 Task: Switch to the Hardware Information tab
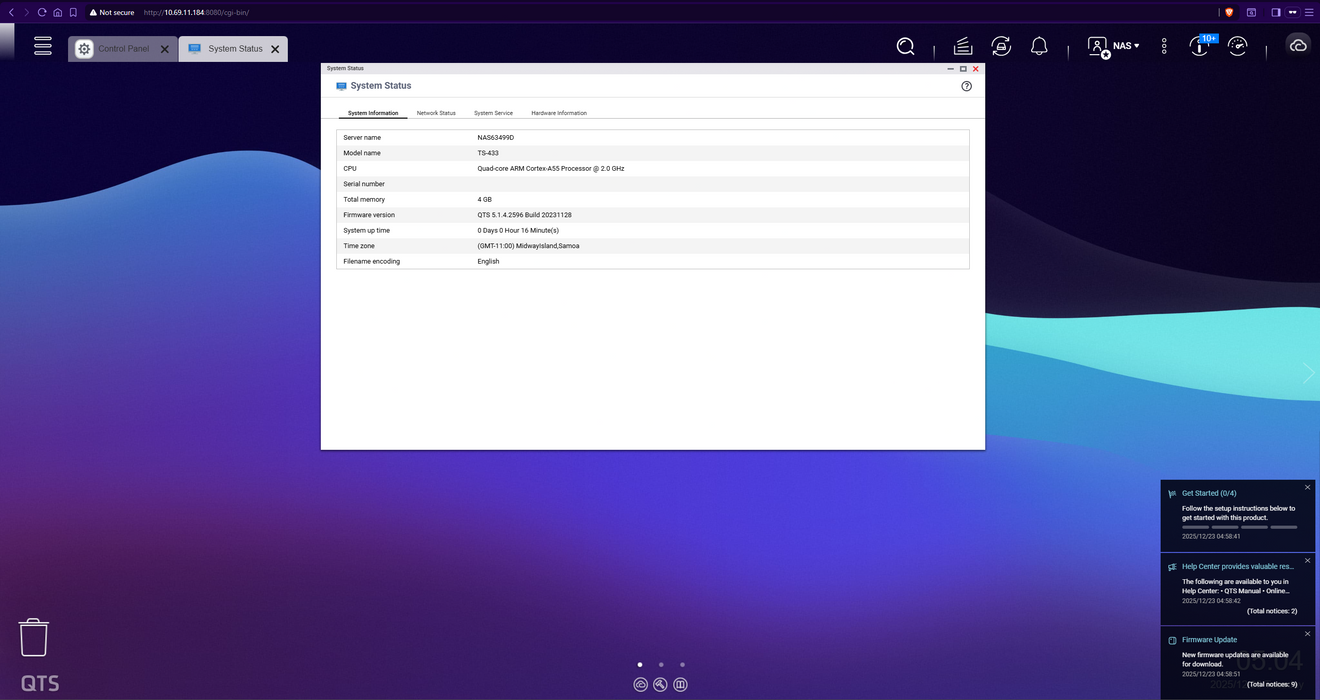(x=558, y=113)
